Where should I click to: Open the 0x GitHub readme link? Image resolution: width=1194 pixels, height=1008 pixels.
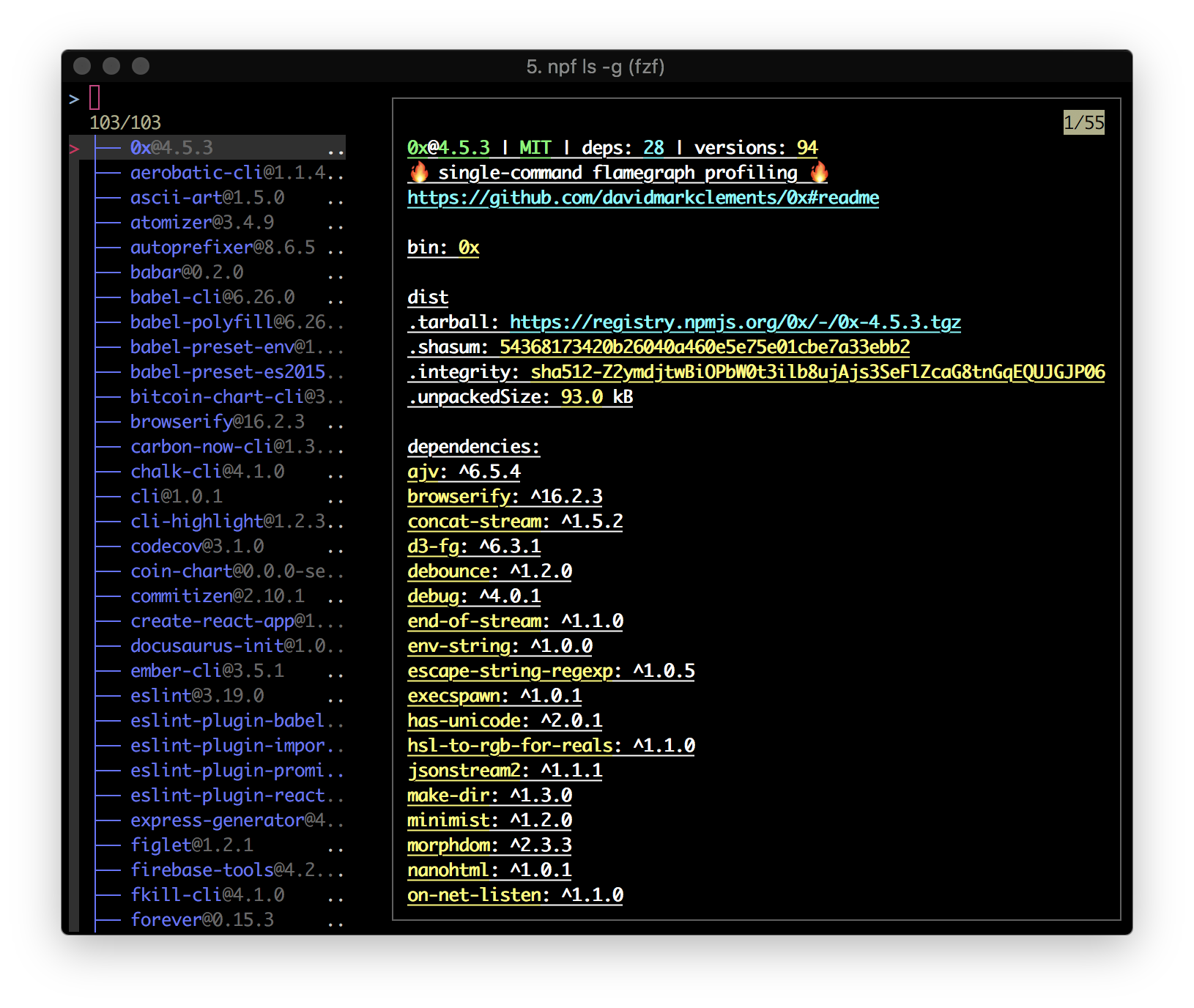643,198
